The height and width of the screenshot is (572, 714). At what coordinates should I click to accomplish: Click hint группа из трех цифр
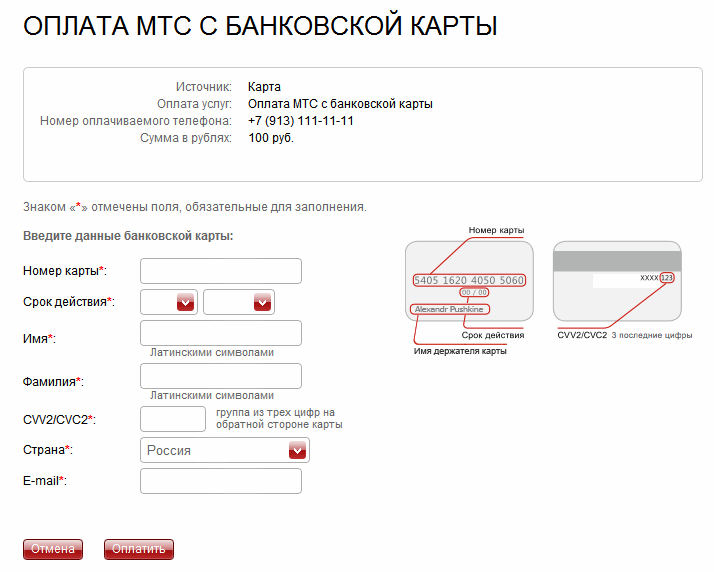pos(279,419)
